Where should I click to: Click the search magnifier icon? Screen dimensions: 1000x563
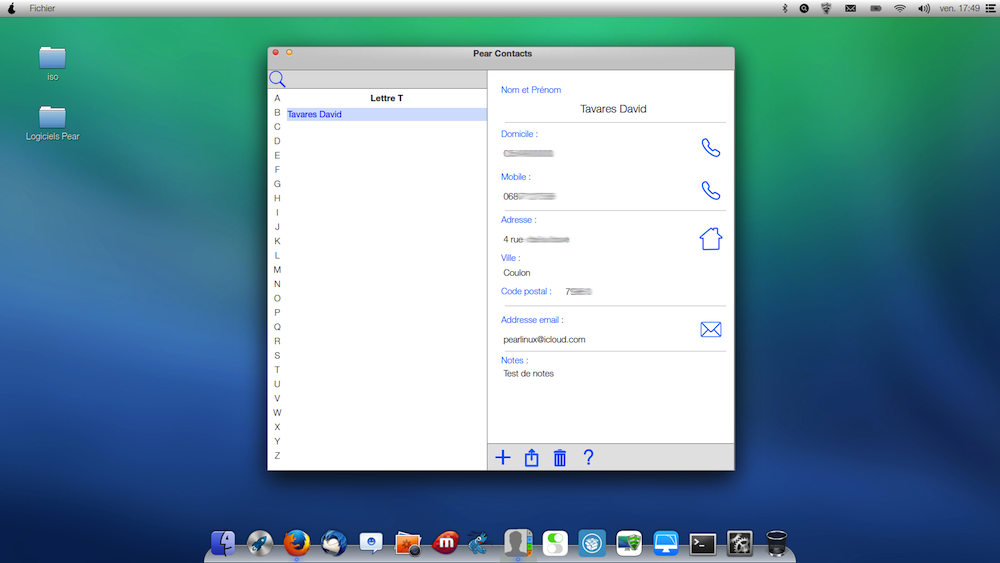click(277, 79)
